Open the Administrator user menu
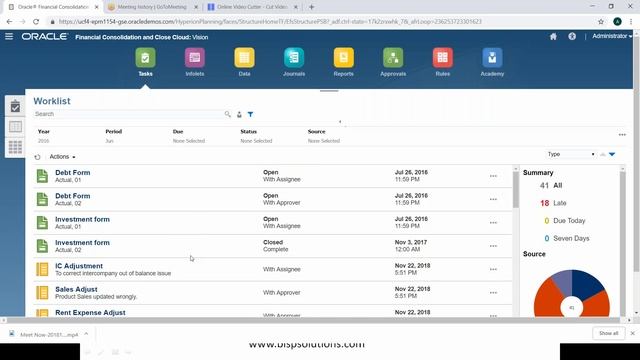The width and height of the screenshot is (640, 360). 612,36
